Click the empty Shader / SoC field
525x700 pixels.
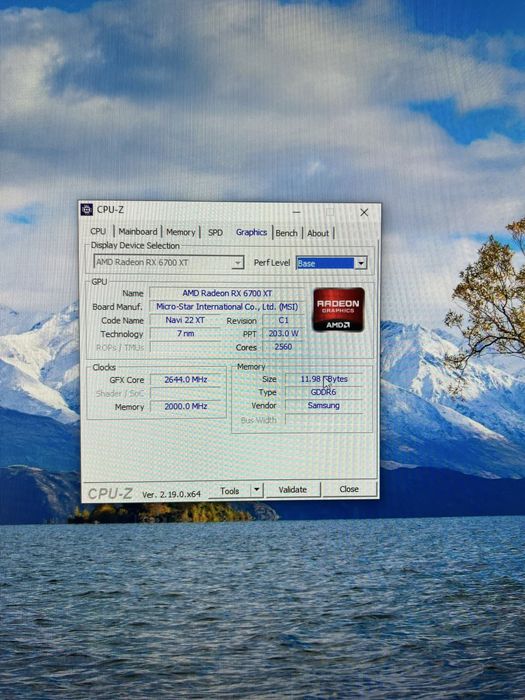pos(188,393)
